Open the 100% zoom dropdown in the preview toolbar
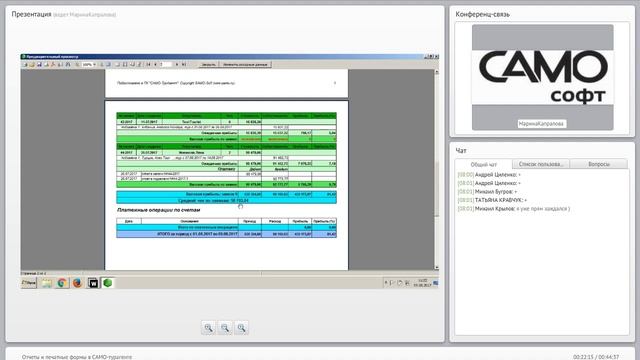Viewport: 640px width, 360px height. (89, 64)
